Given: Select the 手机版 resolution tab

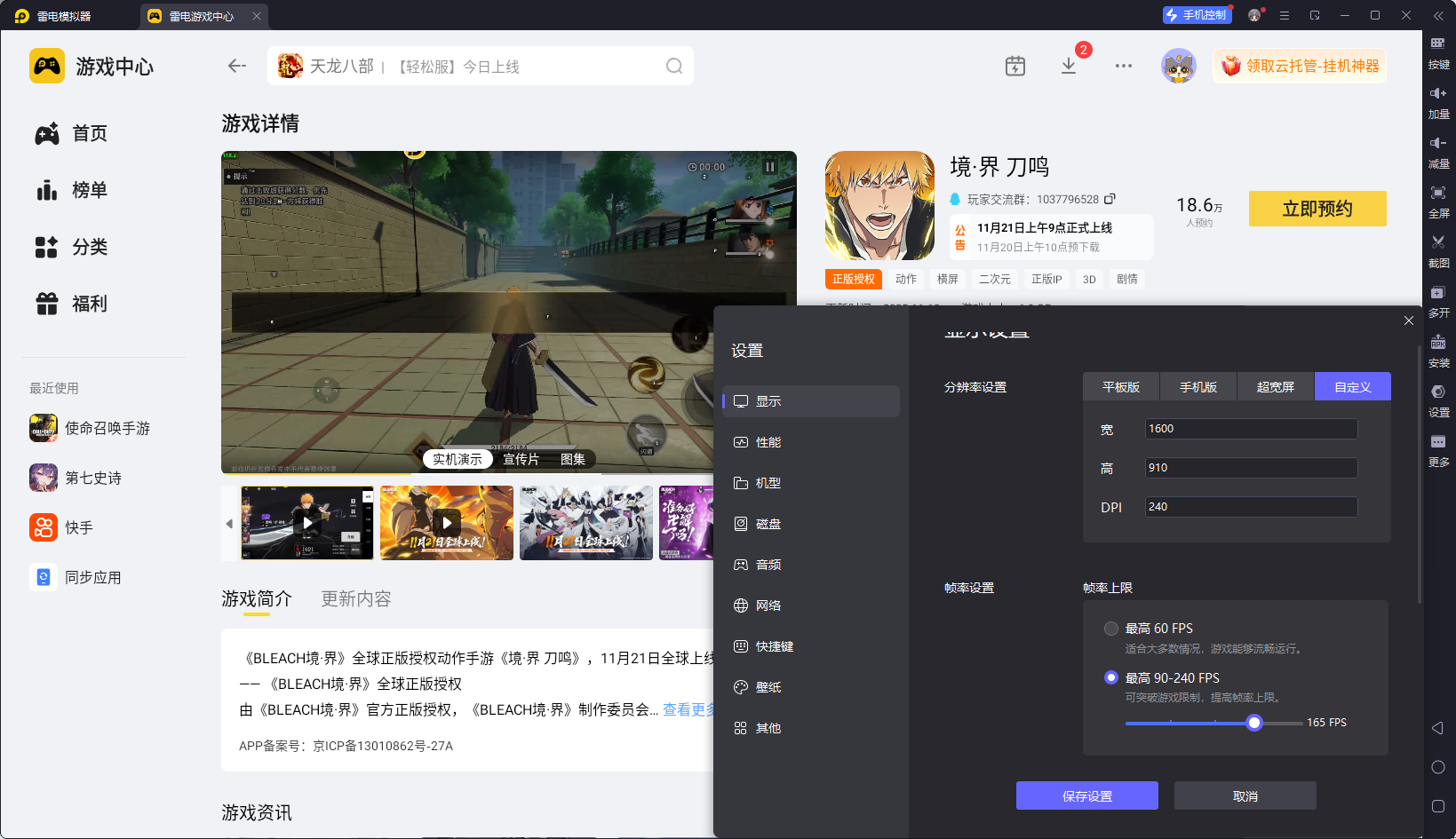Looking at the screenshot, I should 1197,387.
